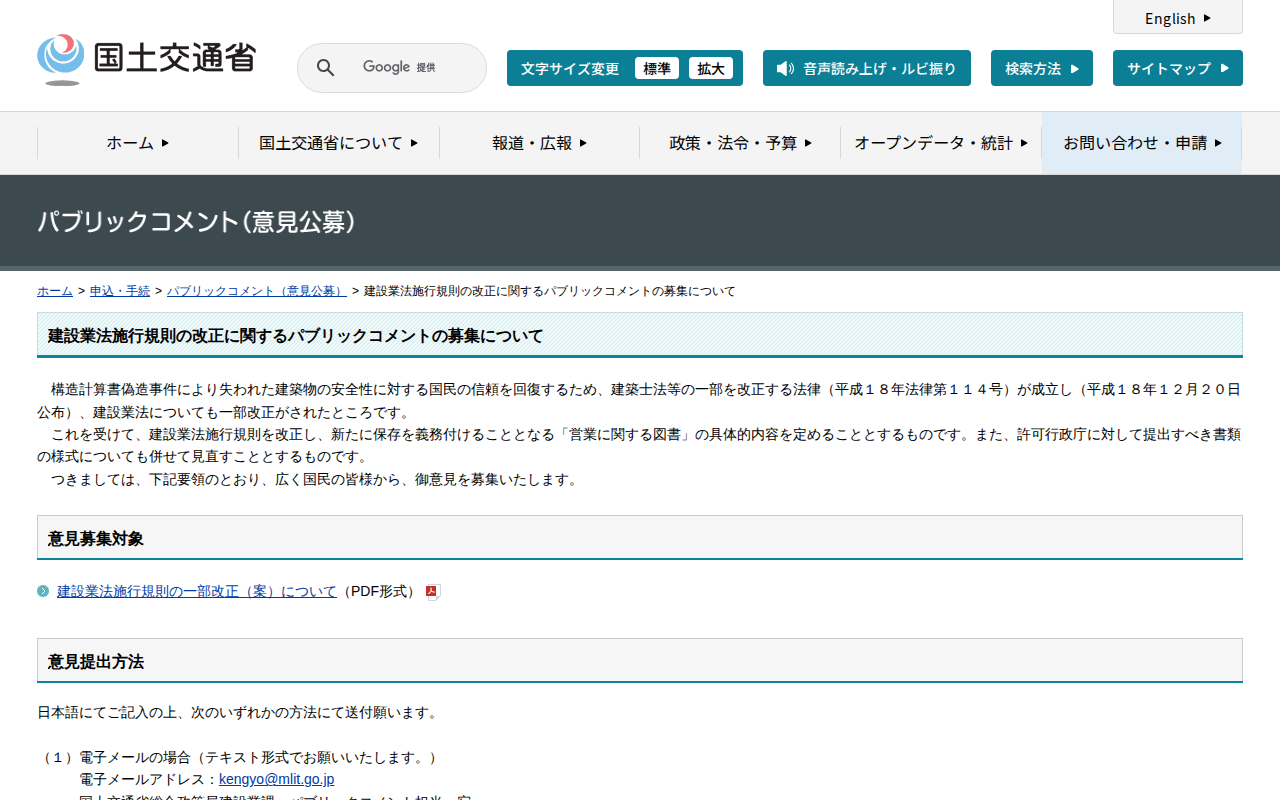The width and height of the screenshot is (1280, 800).
Task: Click the speaker icon for audio reading
Action: pos(785,69)
